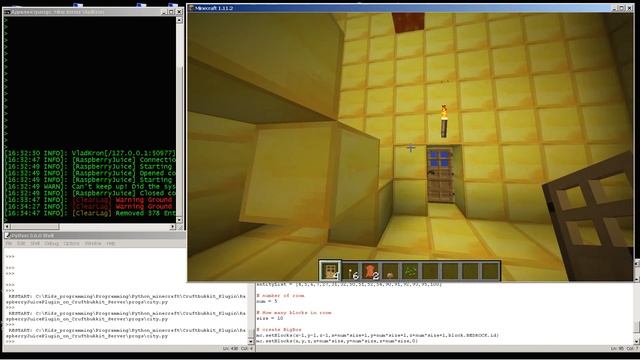640x360 pixels.
Task: Click the entityList line at editor top
Action: point(349,284)
